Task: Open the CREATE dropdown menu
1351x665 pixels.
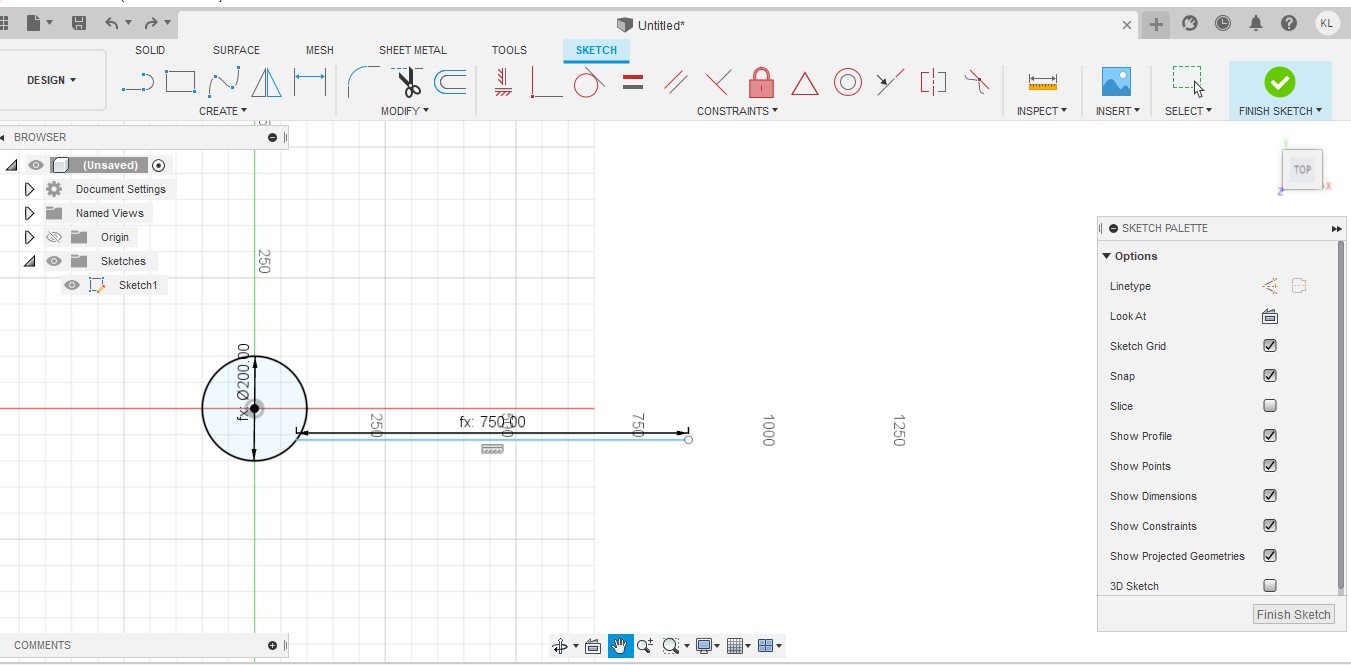Action: [223, 111]
